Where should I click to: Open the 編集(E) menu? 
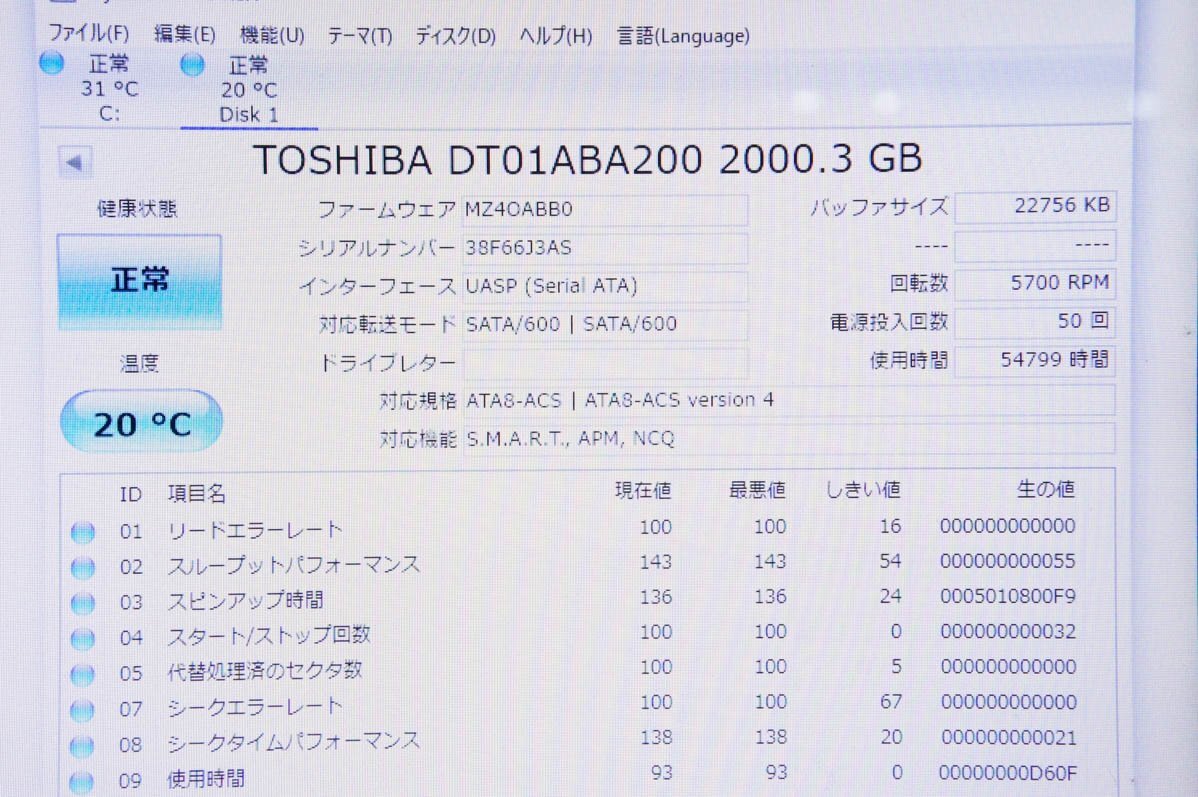(184, 34)
